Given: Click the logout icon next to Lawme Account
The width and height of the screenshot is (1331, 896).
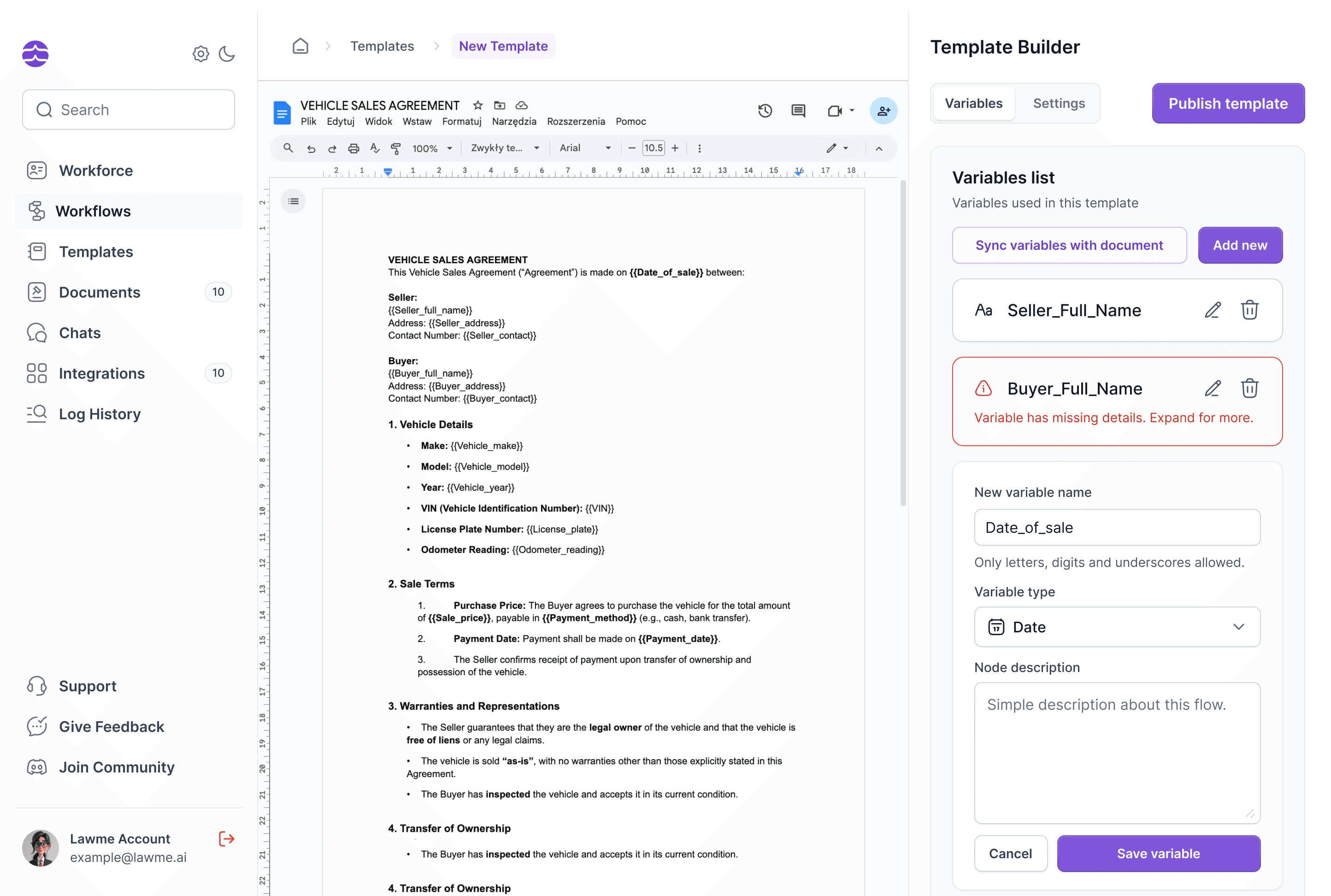Looking at the screenshot, I should click(x=227, y=839).
